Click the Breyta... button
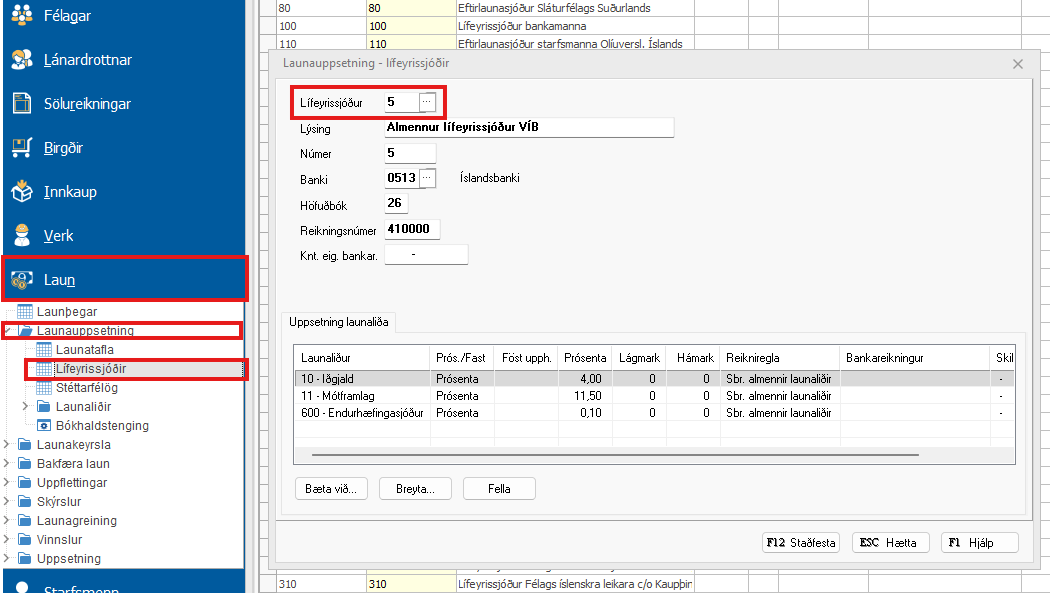The image size is (1050, 593). pyautogui.click(x=415, y=489)
